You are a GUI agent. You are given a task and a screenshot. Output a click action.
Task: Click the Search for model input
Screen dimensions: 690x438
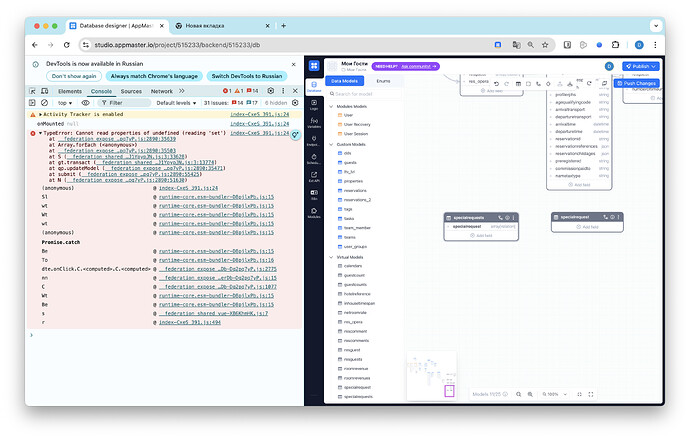364,94
